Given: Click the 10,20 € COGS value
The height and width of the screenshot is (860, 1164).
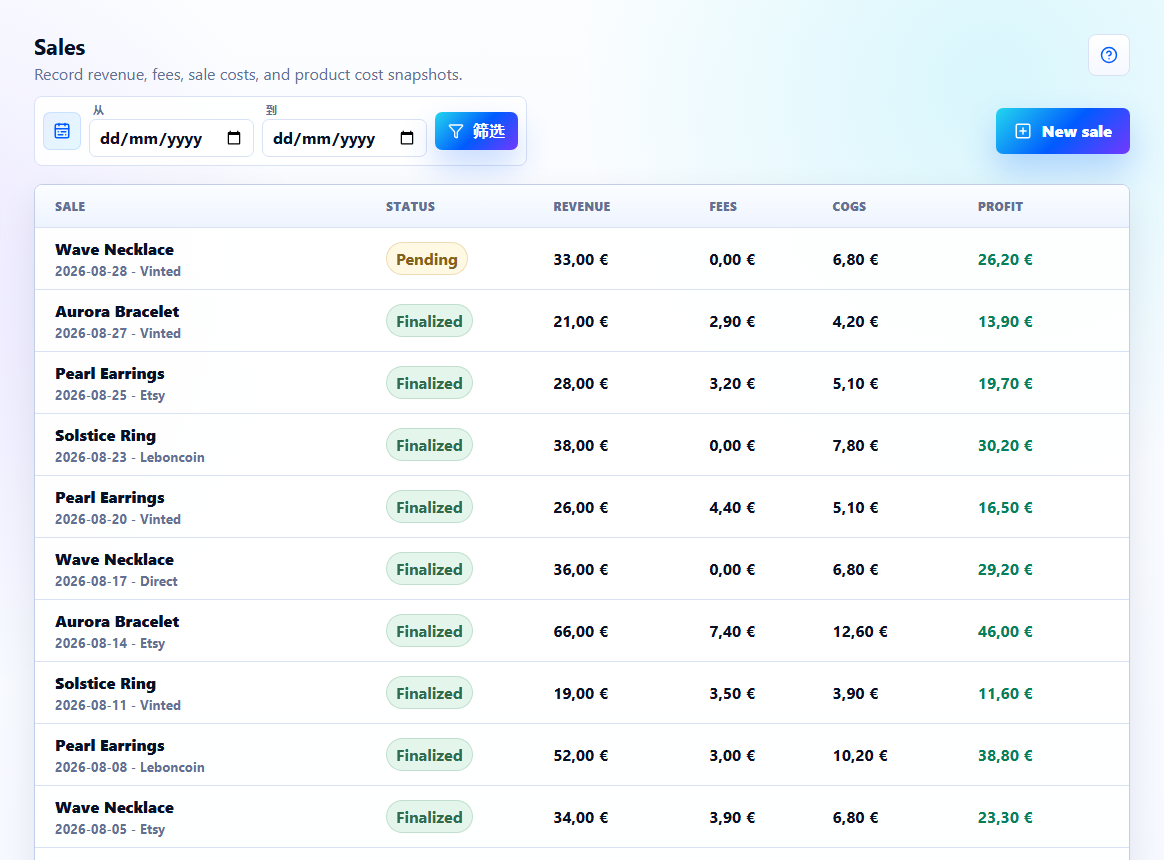Looking at the screenshot, I should tap(860, 755).
